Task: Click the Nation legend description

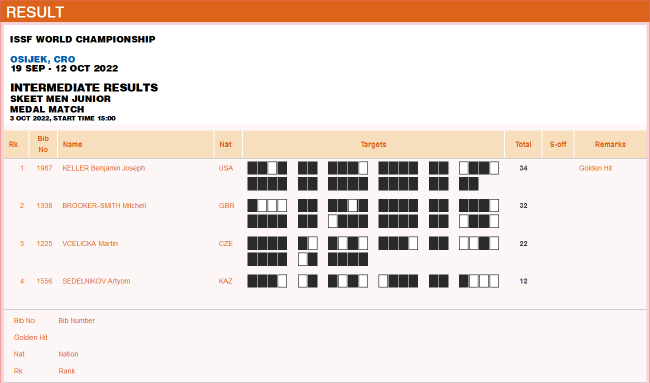Action: [68, 354]
